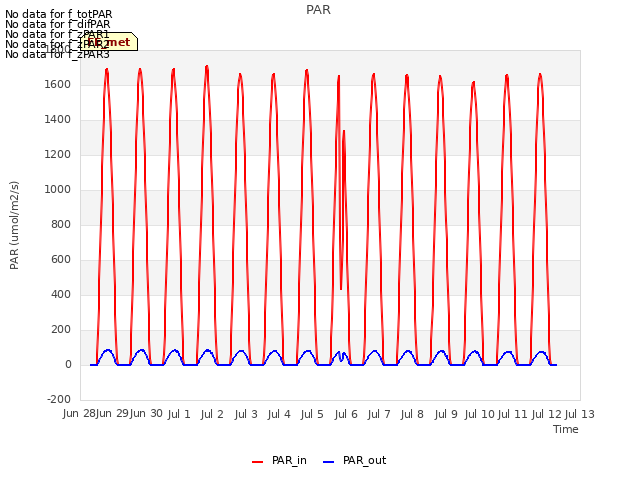Click the x-axis date Jul 10

click(x=480, y=414)
